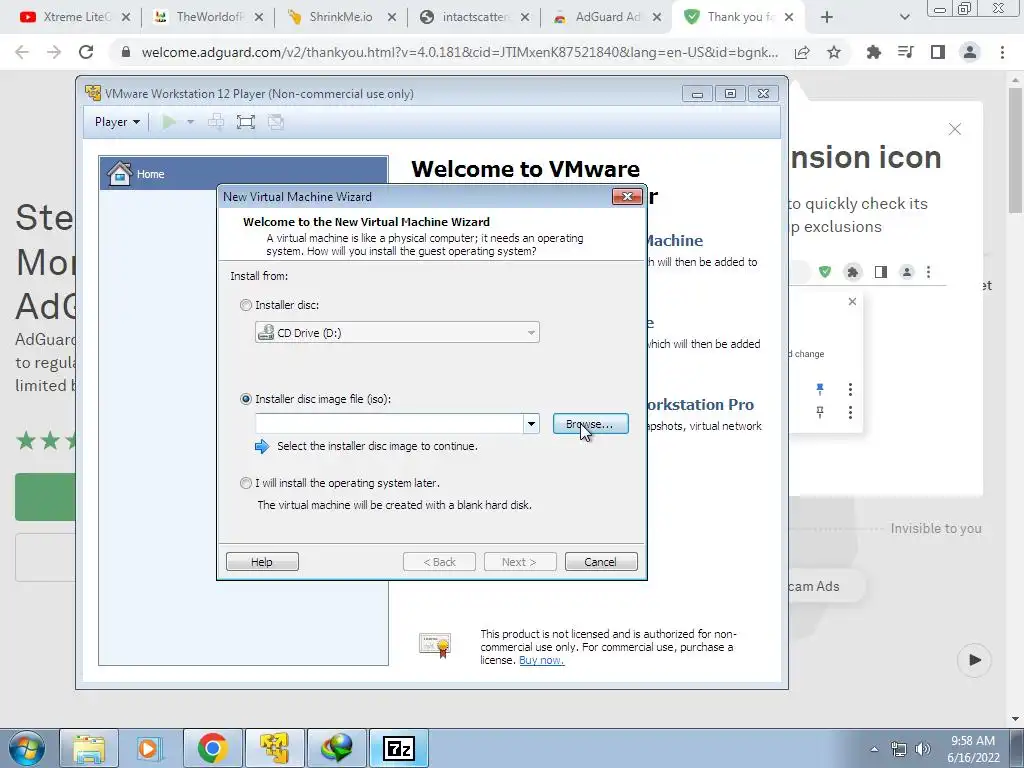Close the Xtreme Lite browser tab
The image size is (1024, 768).
(x=126, y=17)
